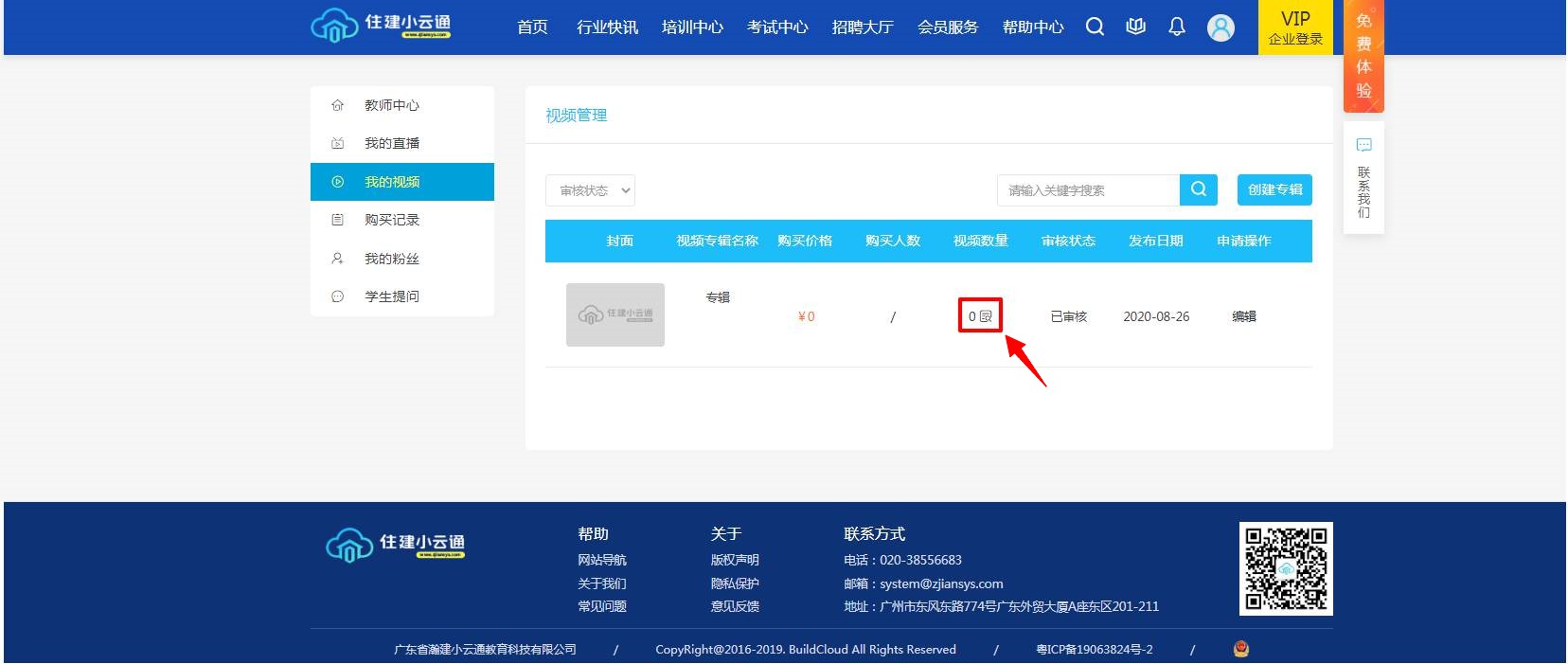Open the 隐私保护 footer link
Image resolution: width=1568 pixels, height=664 pixels.
[735, 583]
